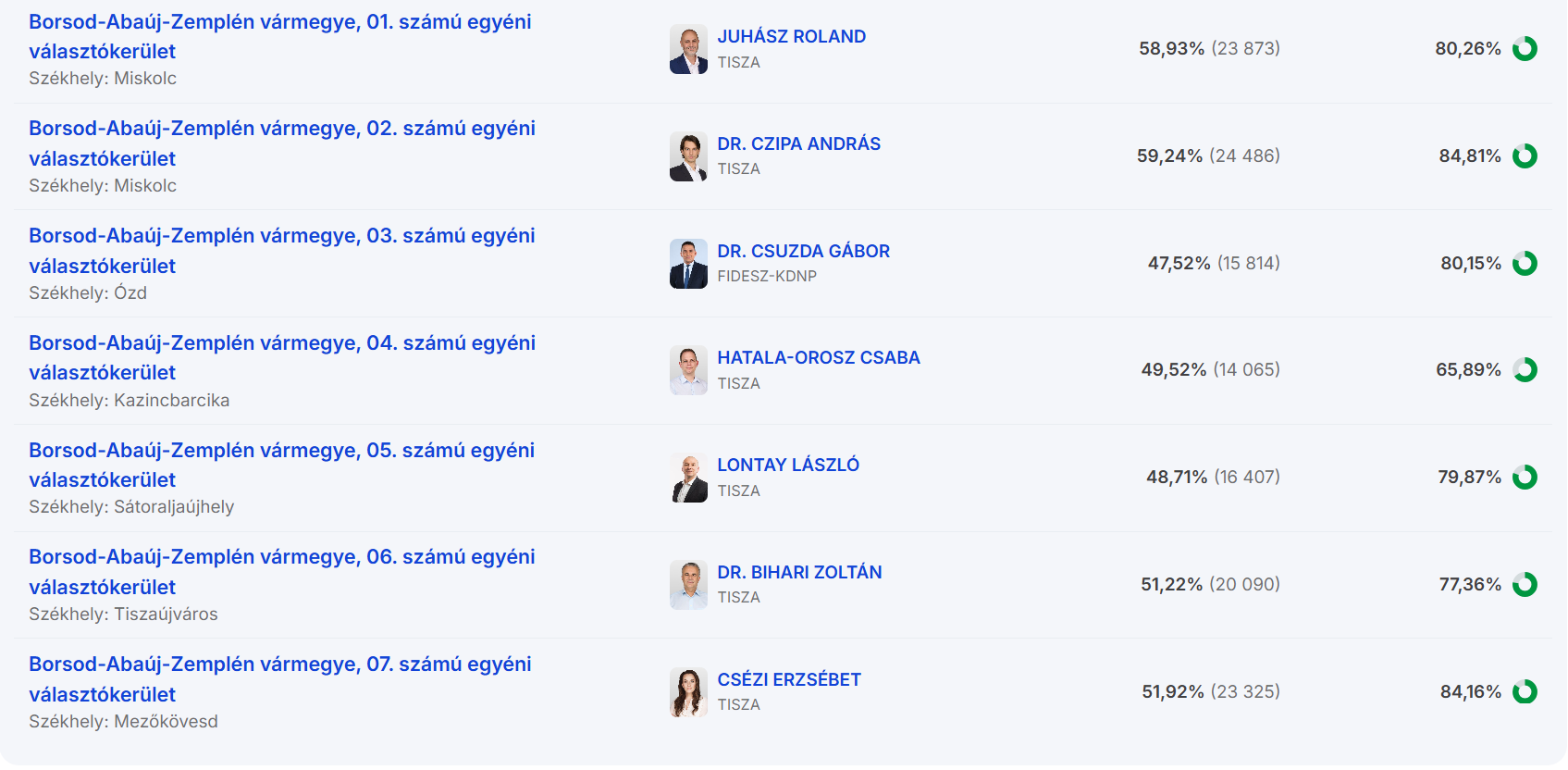Screen dimensions: 1568x770
Task: Open Dr. Czipa András candidate link
Action: pyautogui.click(x=798, y=143)
